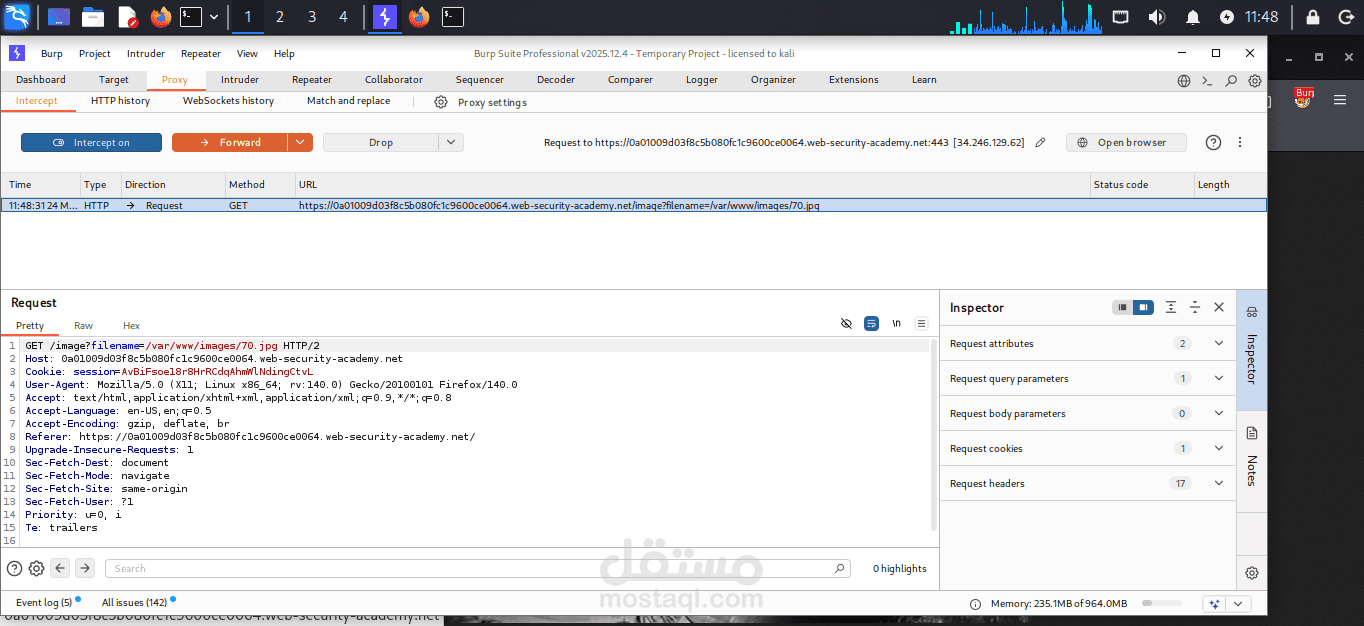
Task: Open help icon beside the search bar
Action: pos(14,568)
